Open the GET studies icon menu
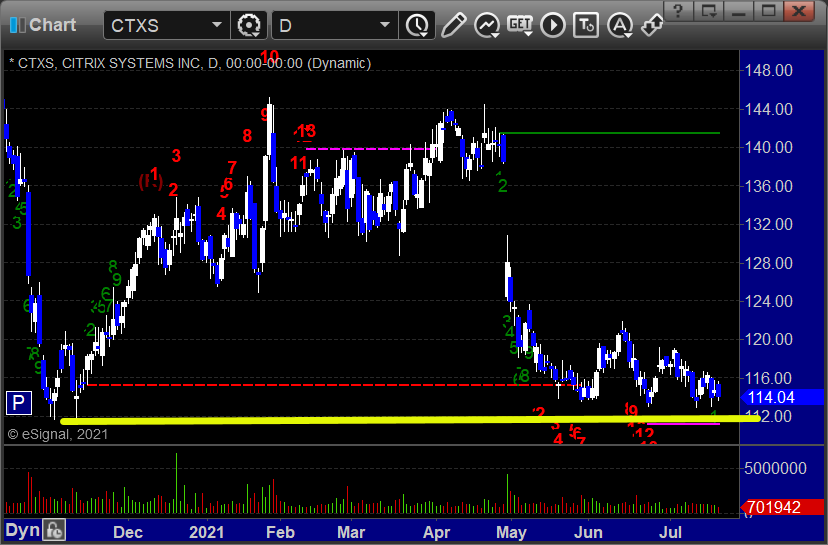 520,25
